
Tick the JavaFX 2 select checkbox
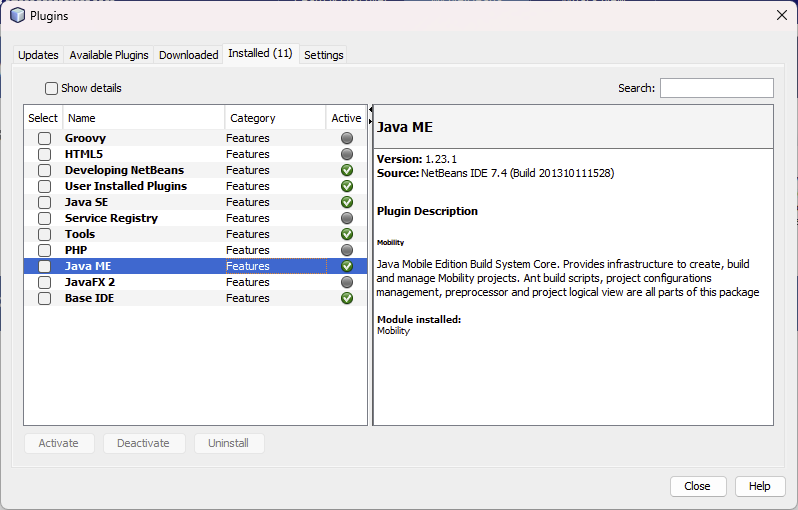click(x=44, y=282)
